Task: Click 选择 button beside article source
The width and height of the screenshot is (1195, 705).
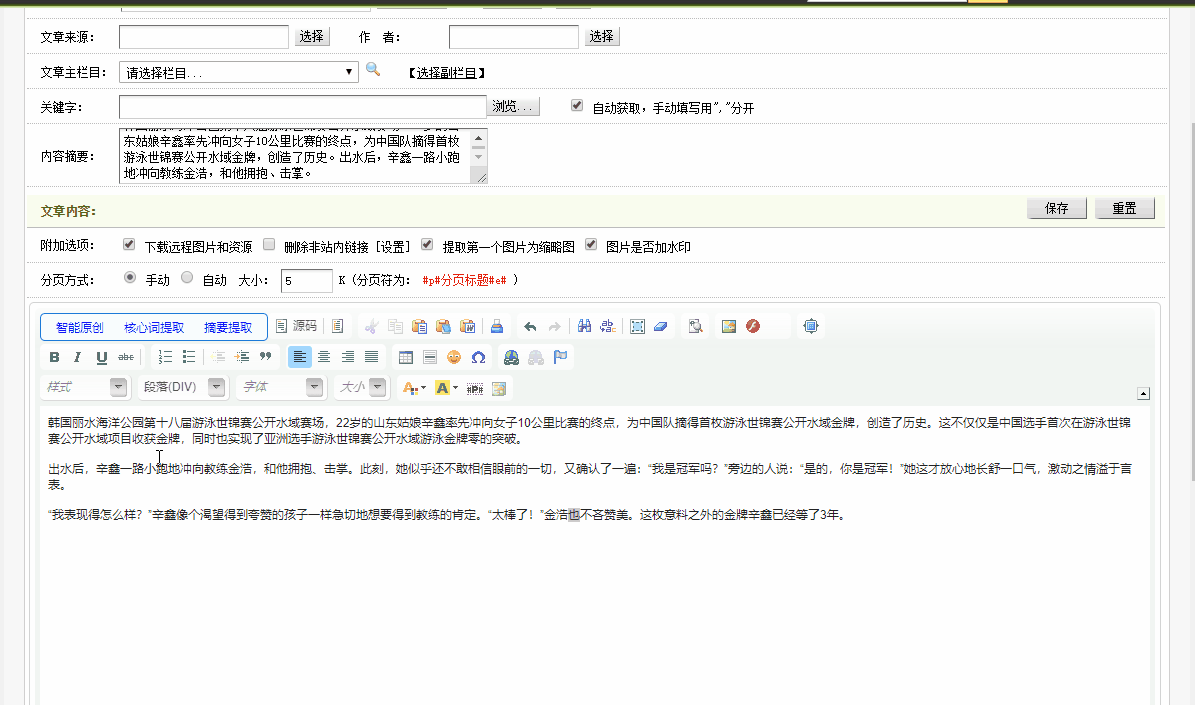Action: coord(311,36)
